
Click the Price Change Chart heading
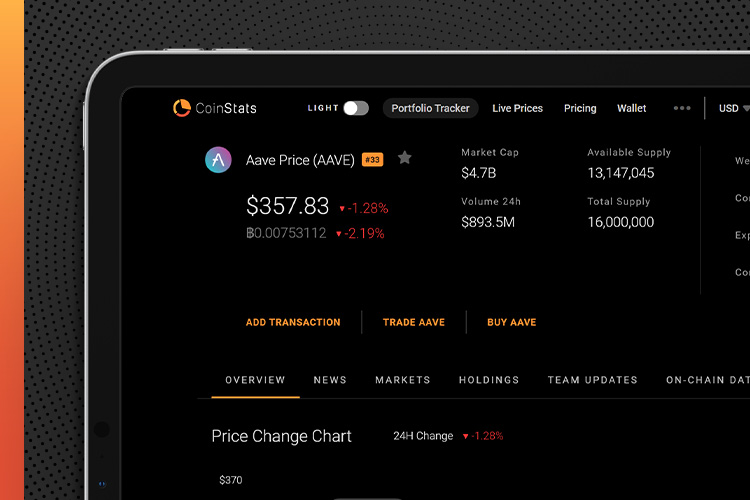(x=282, y=436)
